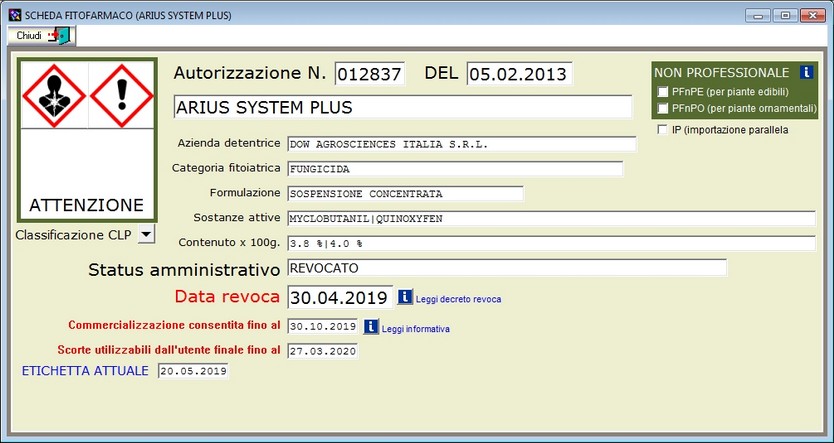
Task: Close the window with the red X
Action: click(813, 15)
